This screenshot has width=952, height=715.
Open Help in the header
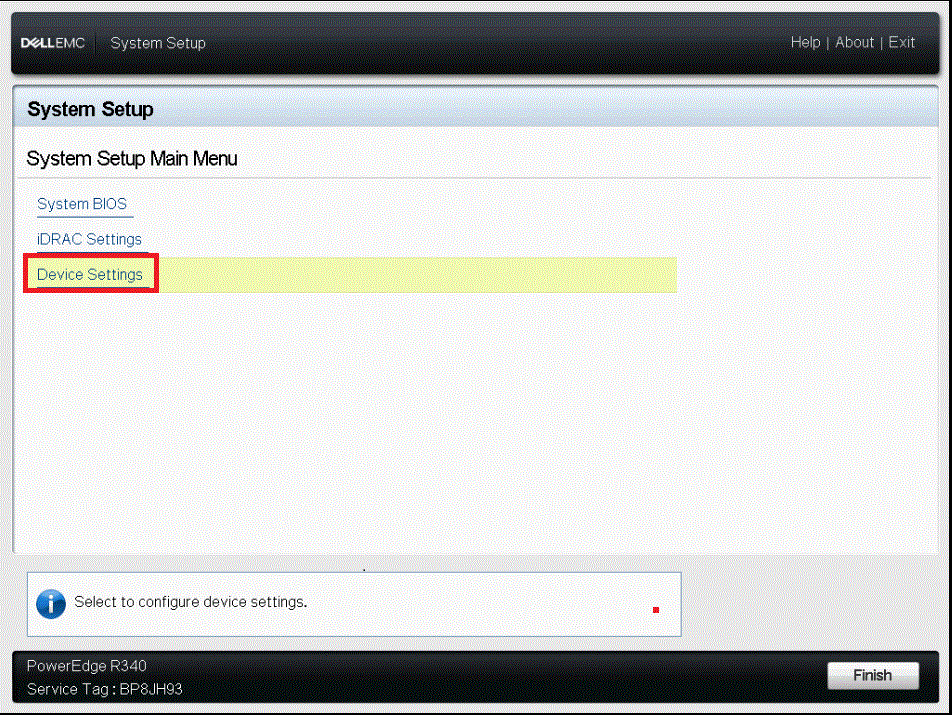[805, 42]
